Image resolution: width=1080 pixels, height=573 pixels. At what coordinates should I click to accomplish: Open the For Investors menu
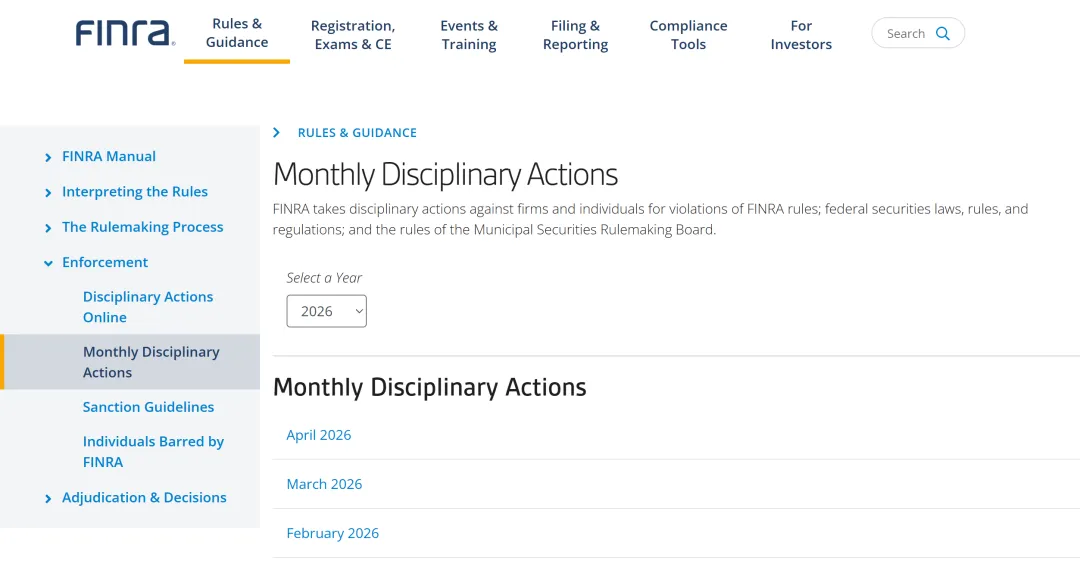click(801, 35)
